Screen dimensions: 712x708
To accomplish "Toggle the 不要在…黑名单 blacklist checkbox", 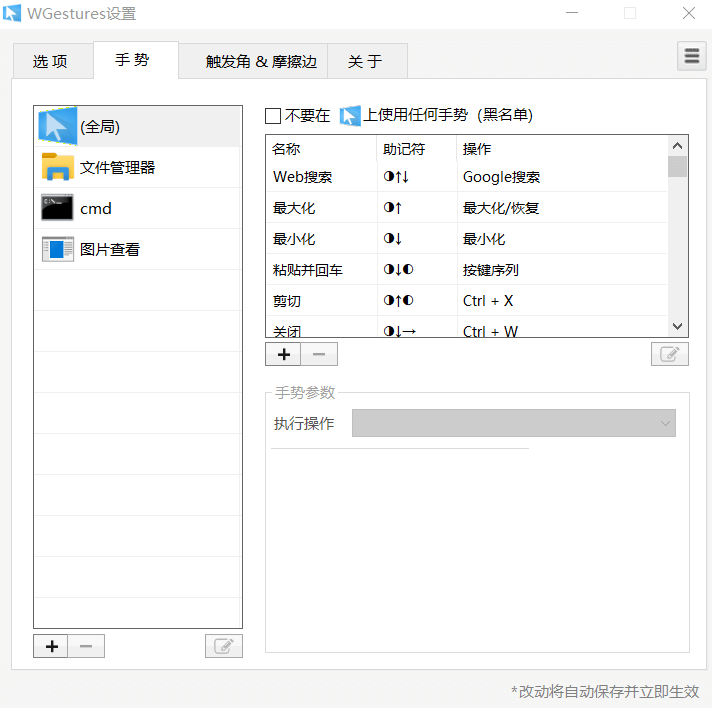I will pos(273,116).
